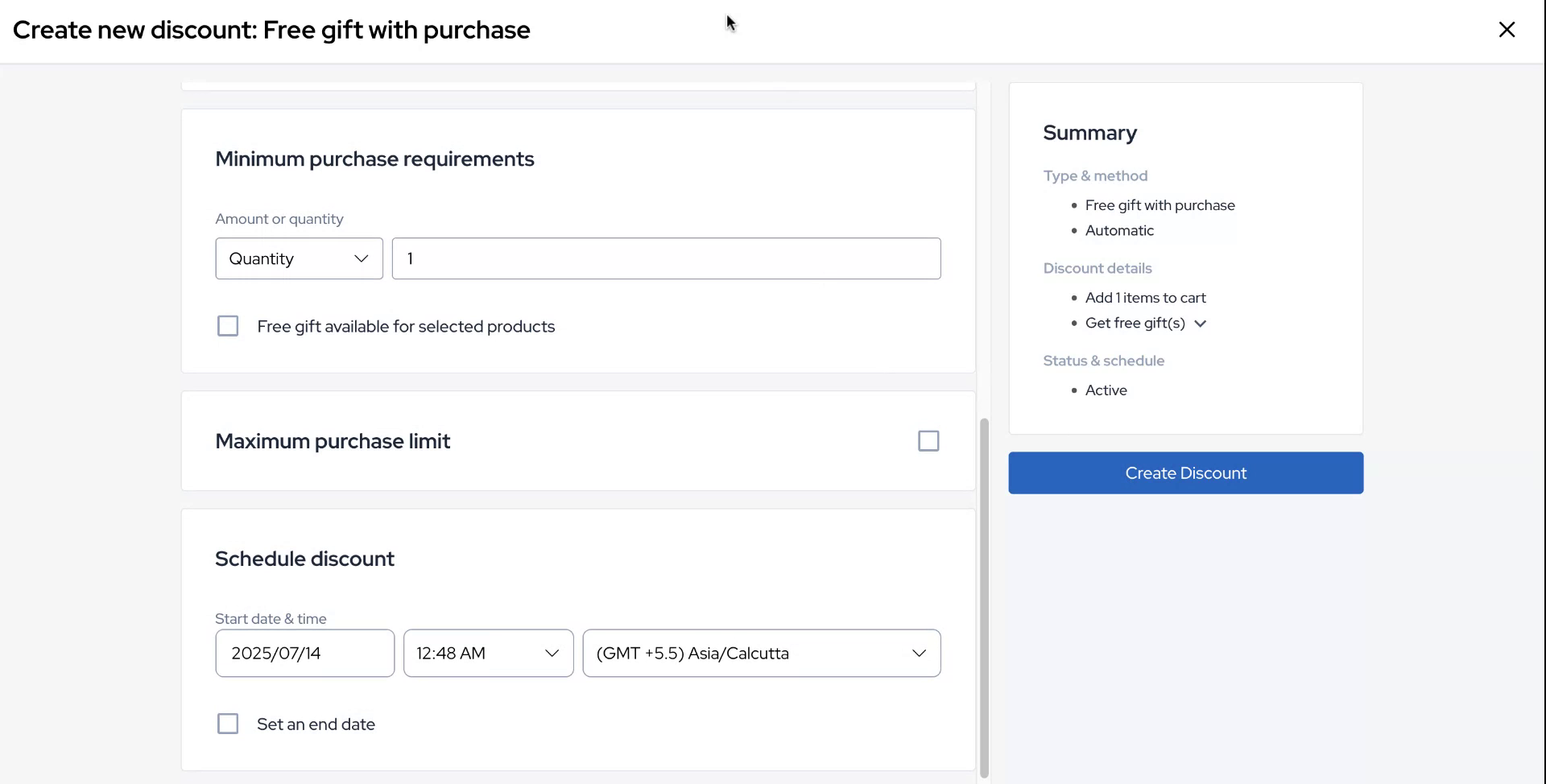
Task: Click the chevron arrow in the Quantity selector
Action: point(361,258)
